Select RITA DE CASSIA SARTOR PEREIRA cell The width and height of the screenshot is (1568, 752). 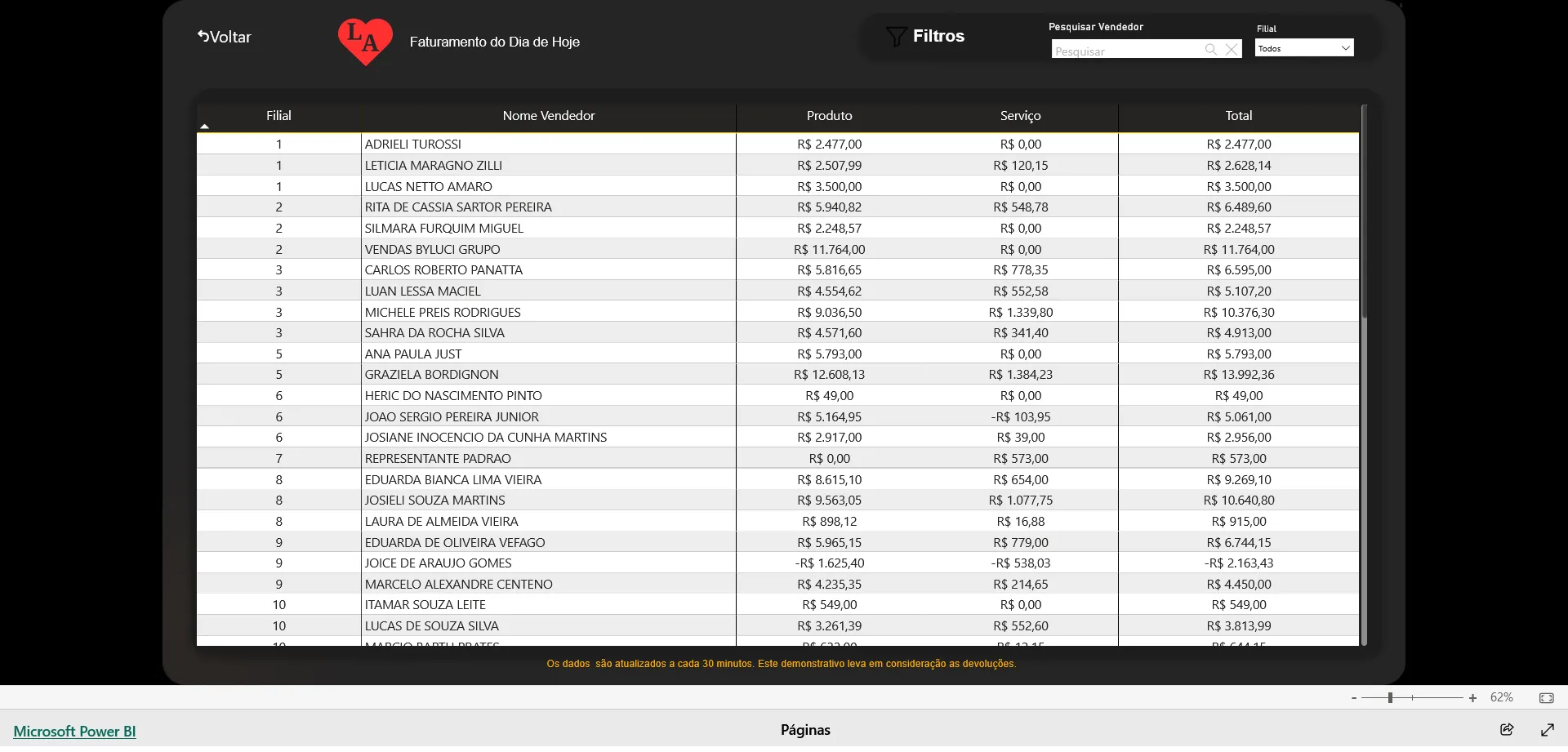(x=548, y=207)
